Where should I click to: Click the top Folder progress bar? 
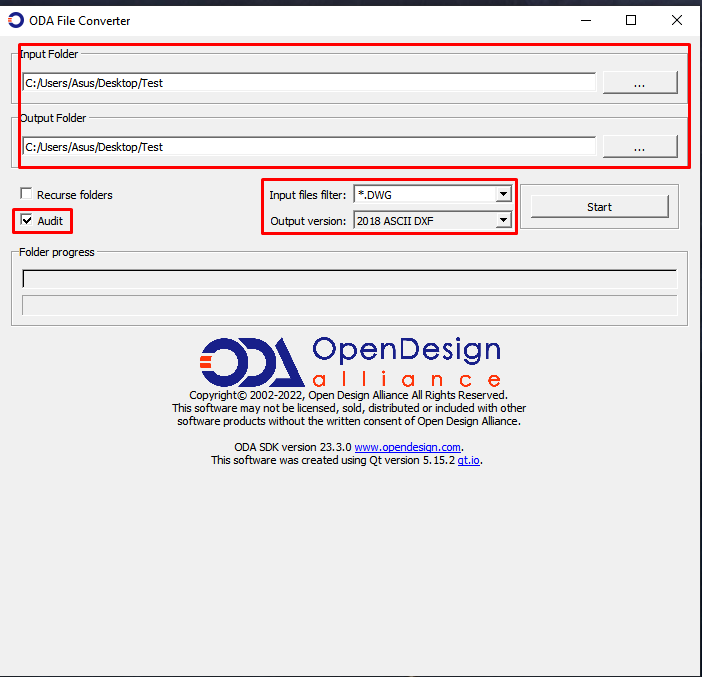[350, 279]
